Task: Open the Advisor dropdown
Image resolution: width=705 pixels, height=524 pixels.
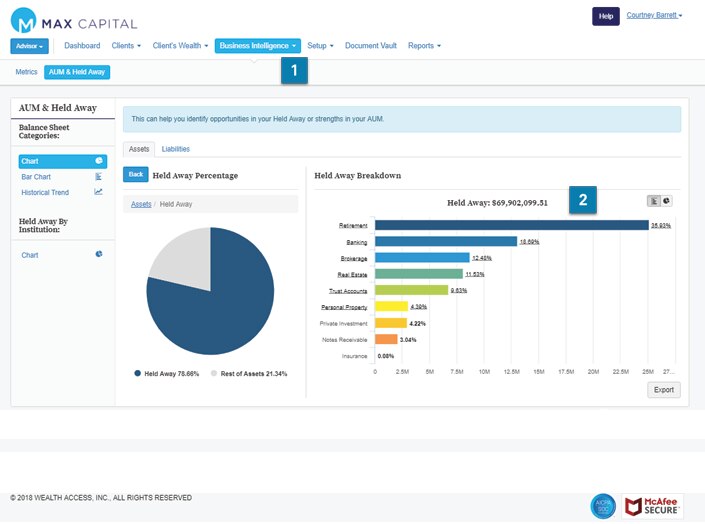Action: (29, 46)
